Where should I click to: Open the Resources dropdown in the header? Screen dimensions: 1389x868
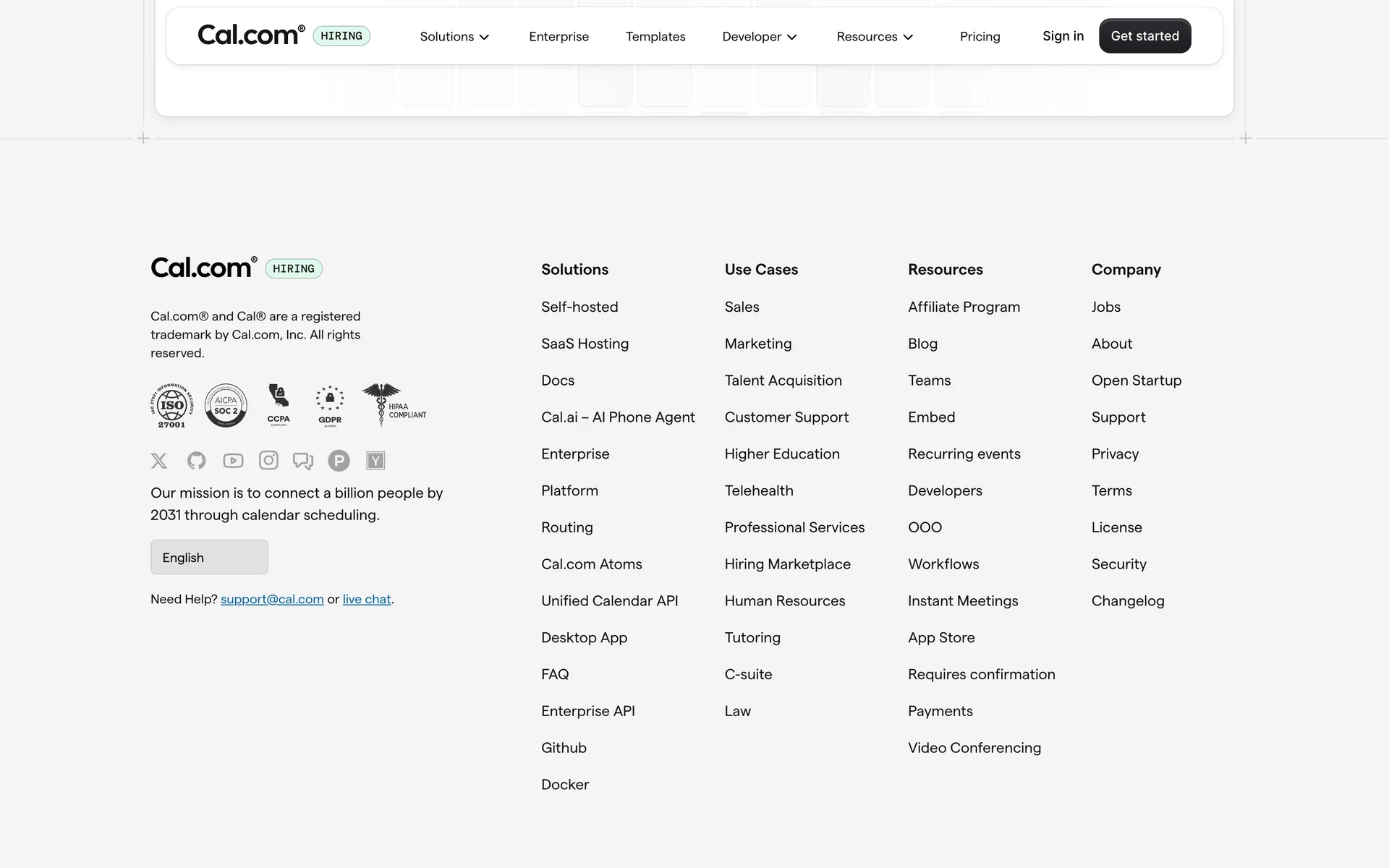(x=875, y=37)
